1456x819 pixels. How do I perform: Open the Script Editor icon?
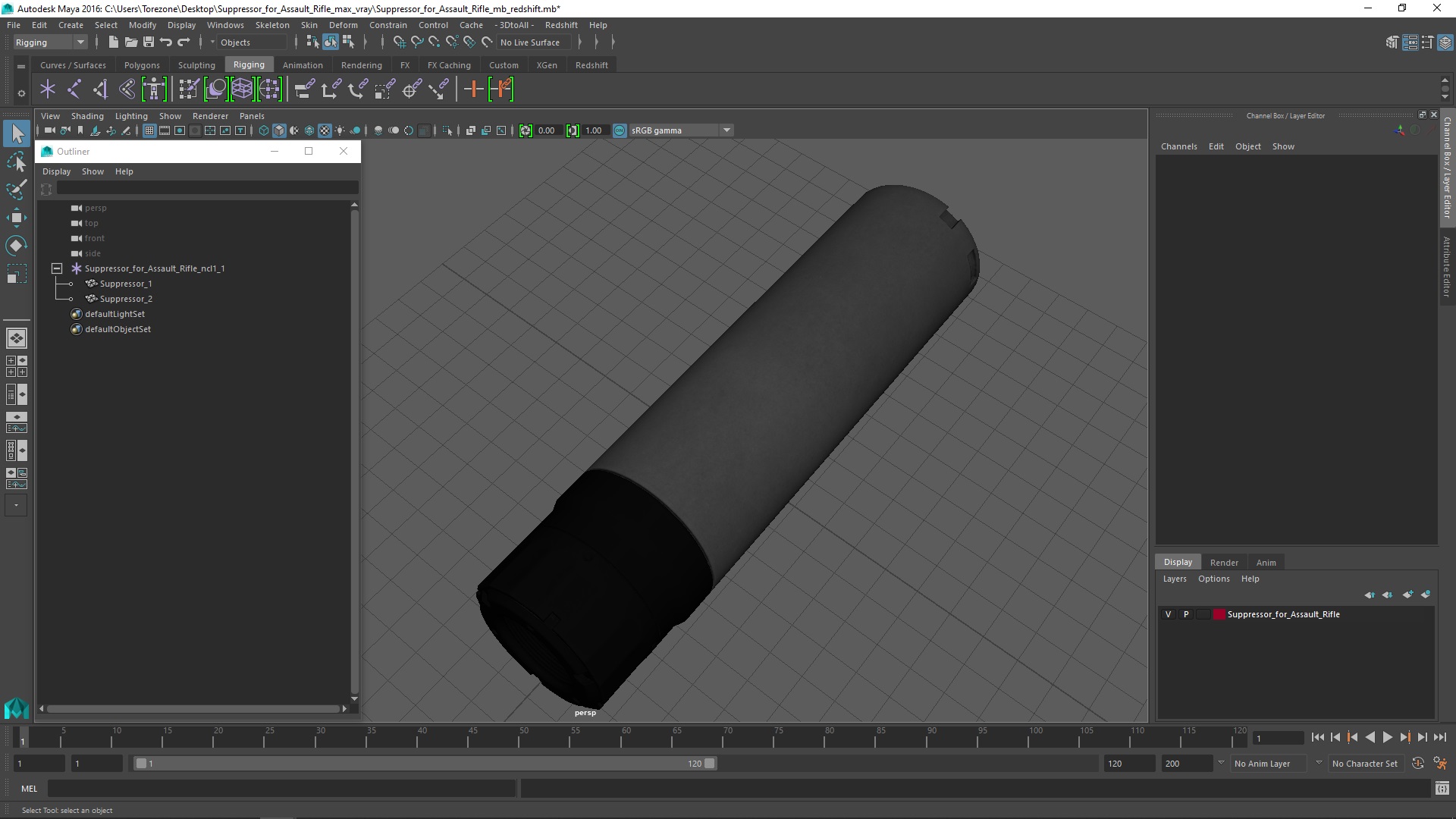click(x=1442, y=789)
